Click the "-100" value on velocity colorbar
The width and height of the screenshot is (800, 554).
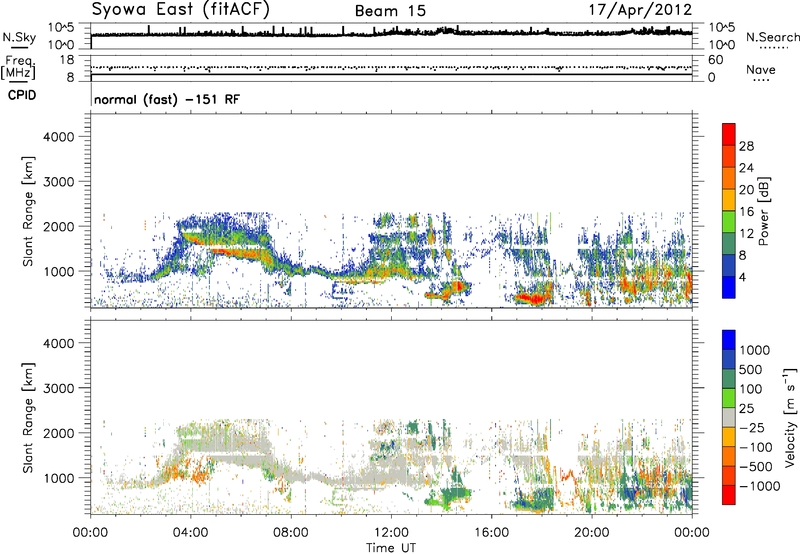pos(756,447)
